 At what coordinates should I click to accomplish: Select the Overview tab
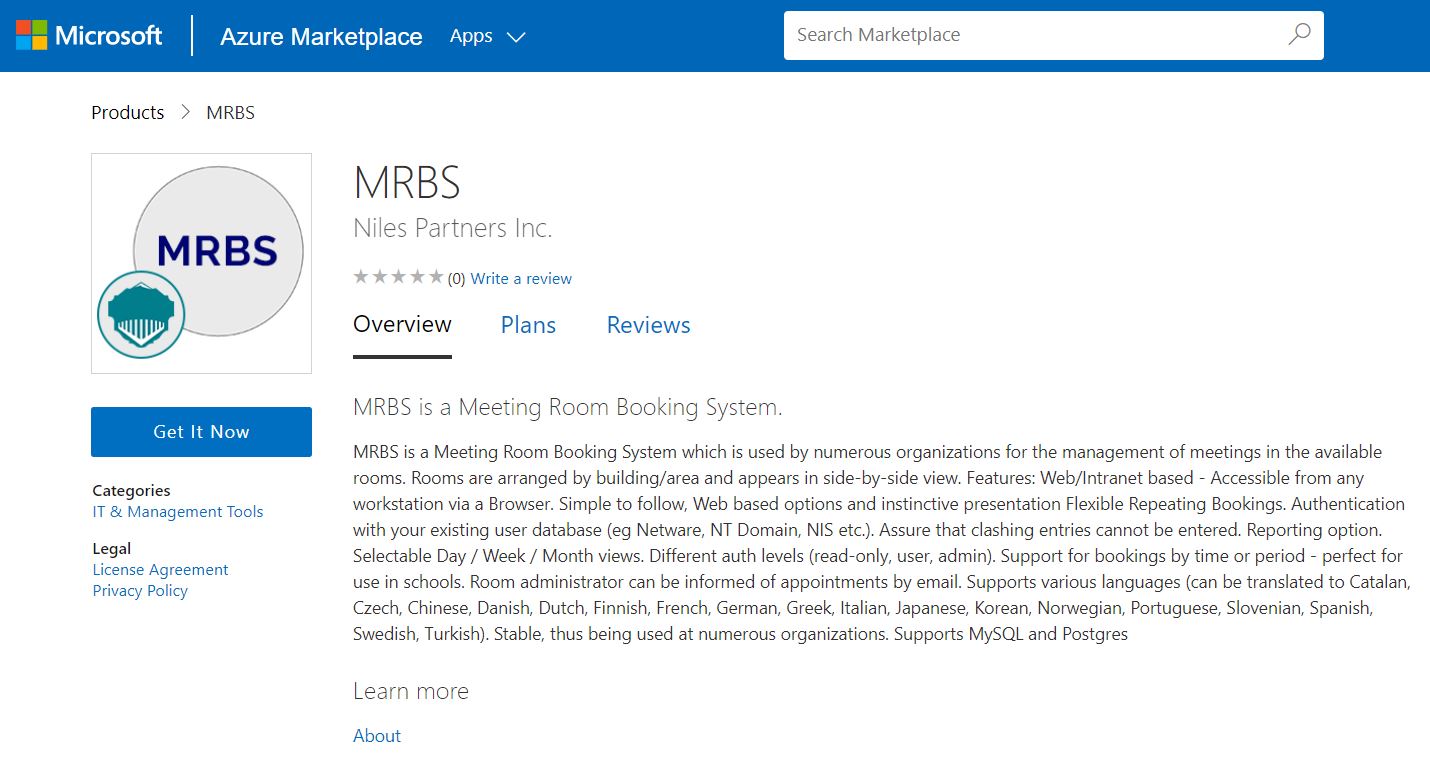tap(402, 325)
